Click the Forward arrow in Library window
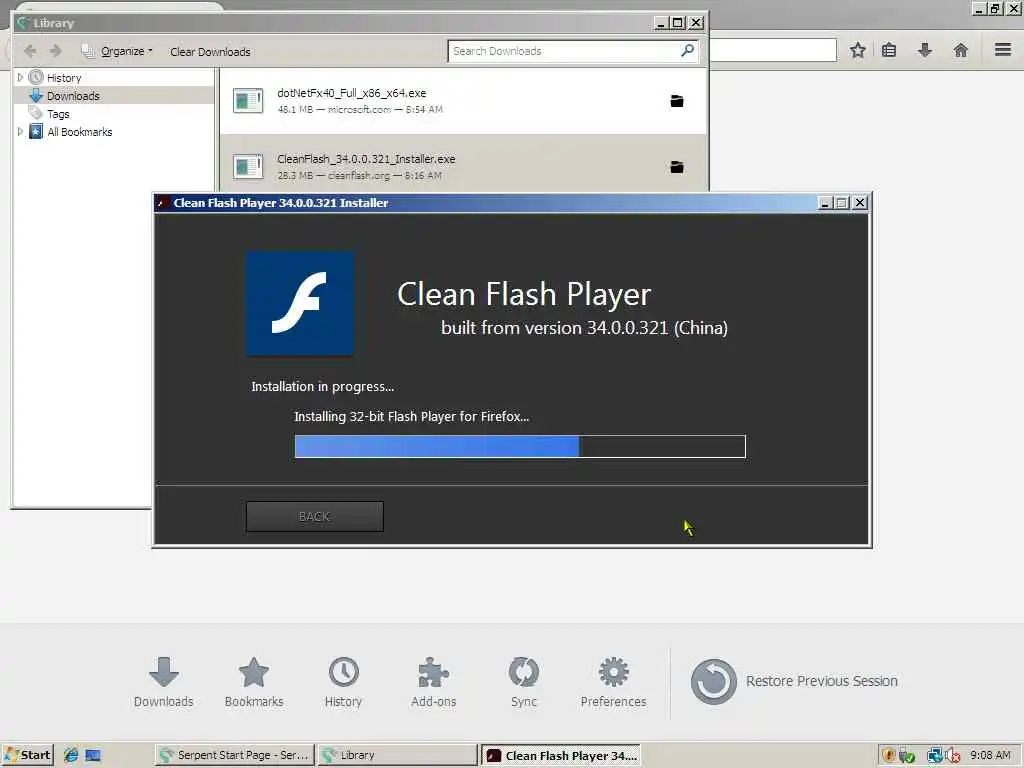1024x768 pixels. pos(56,51)
